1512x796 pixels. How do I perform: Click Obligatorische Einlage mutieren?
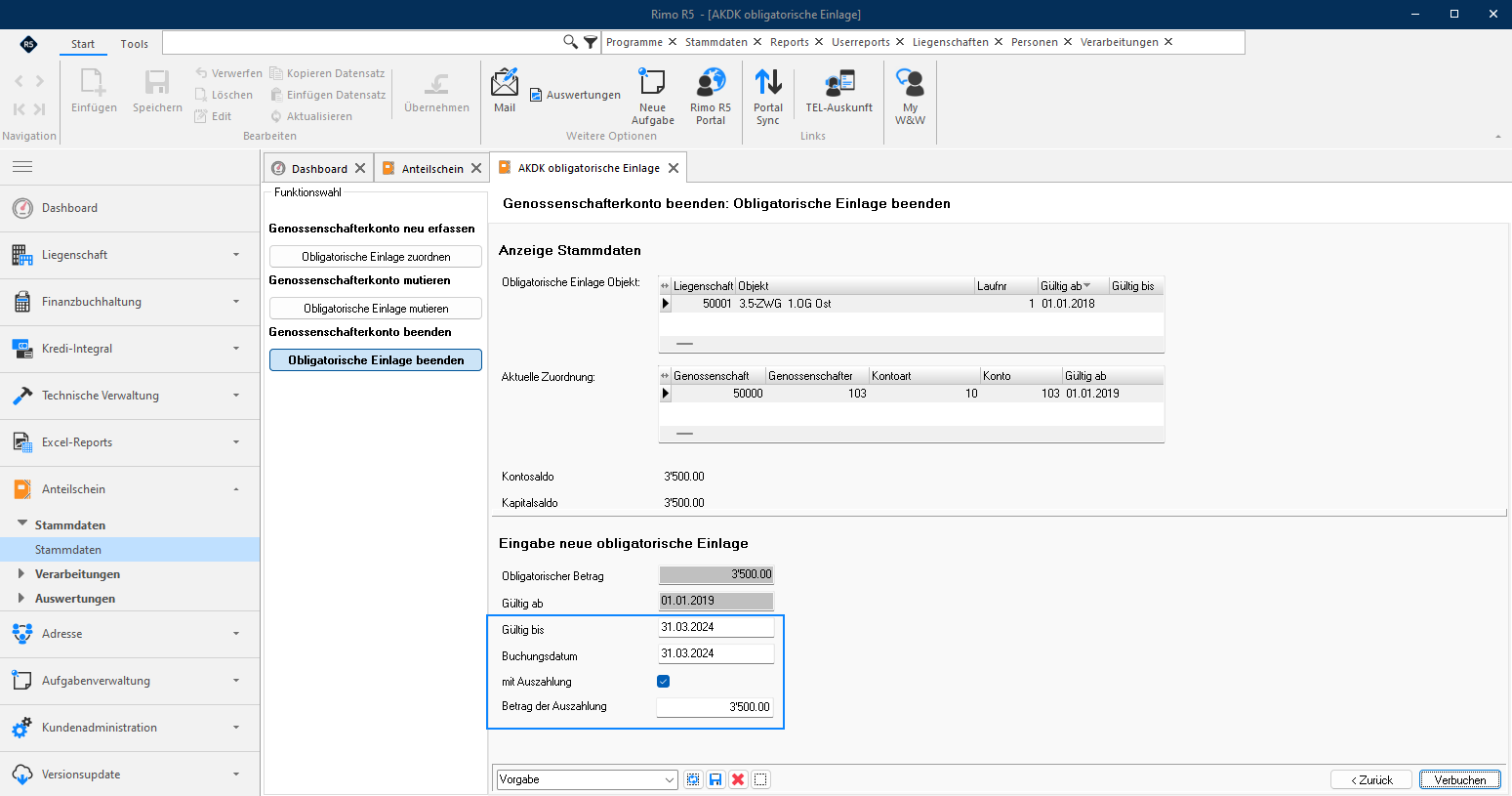pos(376,309)
